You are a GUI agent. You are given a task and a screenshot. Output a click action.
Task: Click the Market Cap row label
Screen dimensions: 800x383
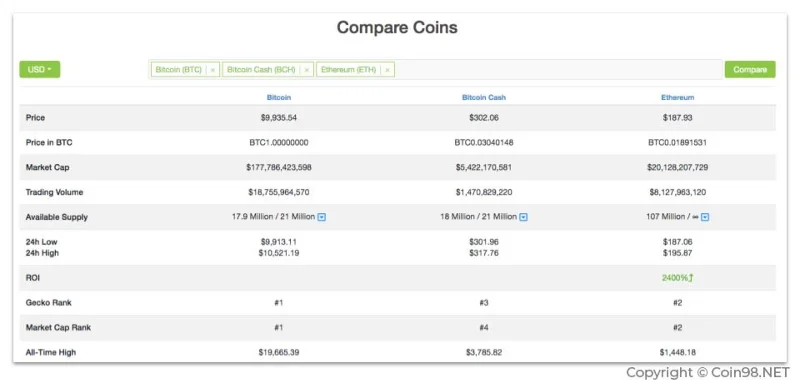47,167
